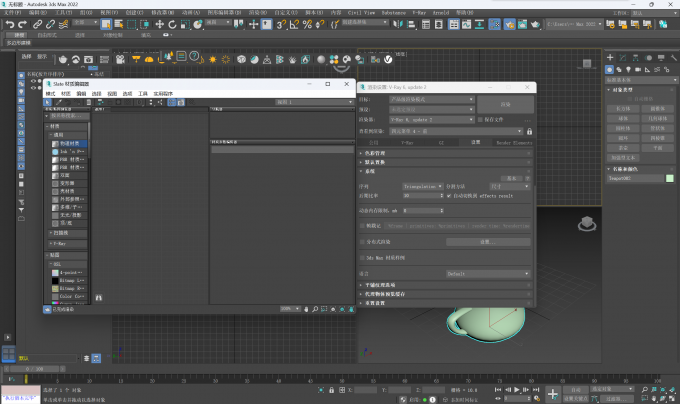This screenshot has width=680, height=404.
Task: Click the 设置... button for distributed rendering
Action: pyautogui.click(x=488, y=242)
